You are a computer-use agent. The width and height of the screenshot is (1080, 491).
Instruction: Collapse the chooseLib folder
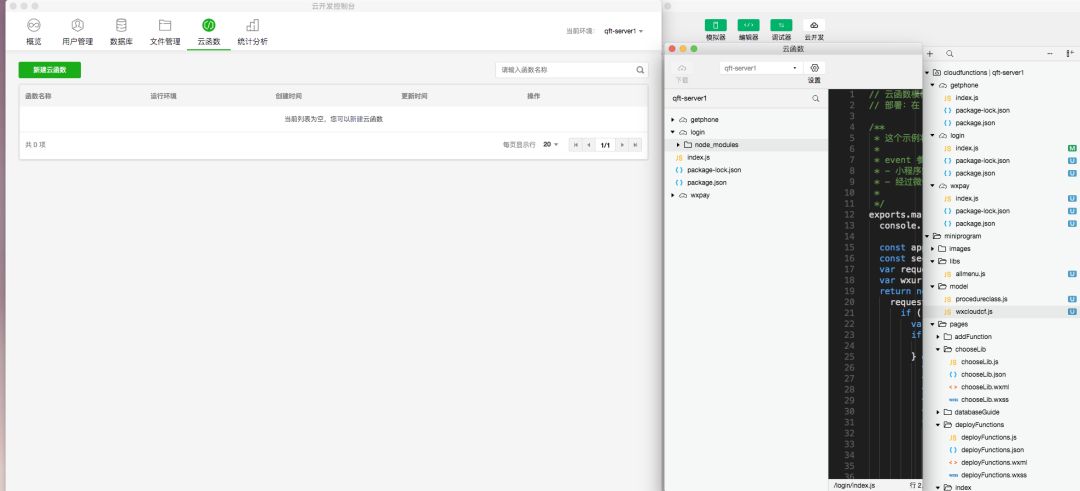(939, 350)
